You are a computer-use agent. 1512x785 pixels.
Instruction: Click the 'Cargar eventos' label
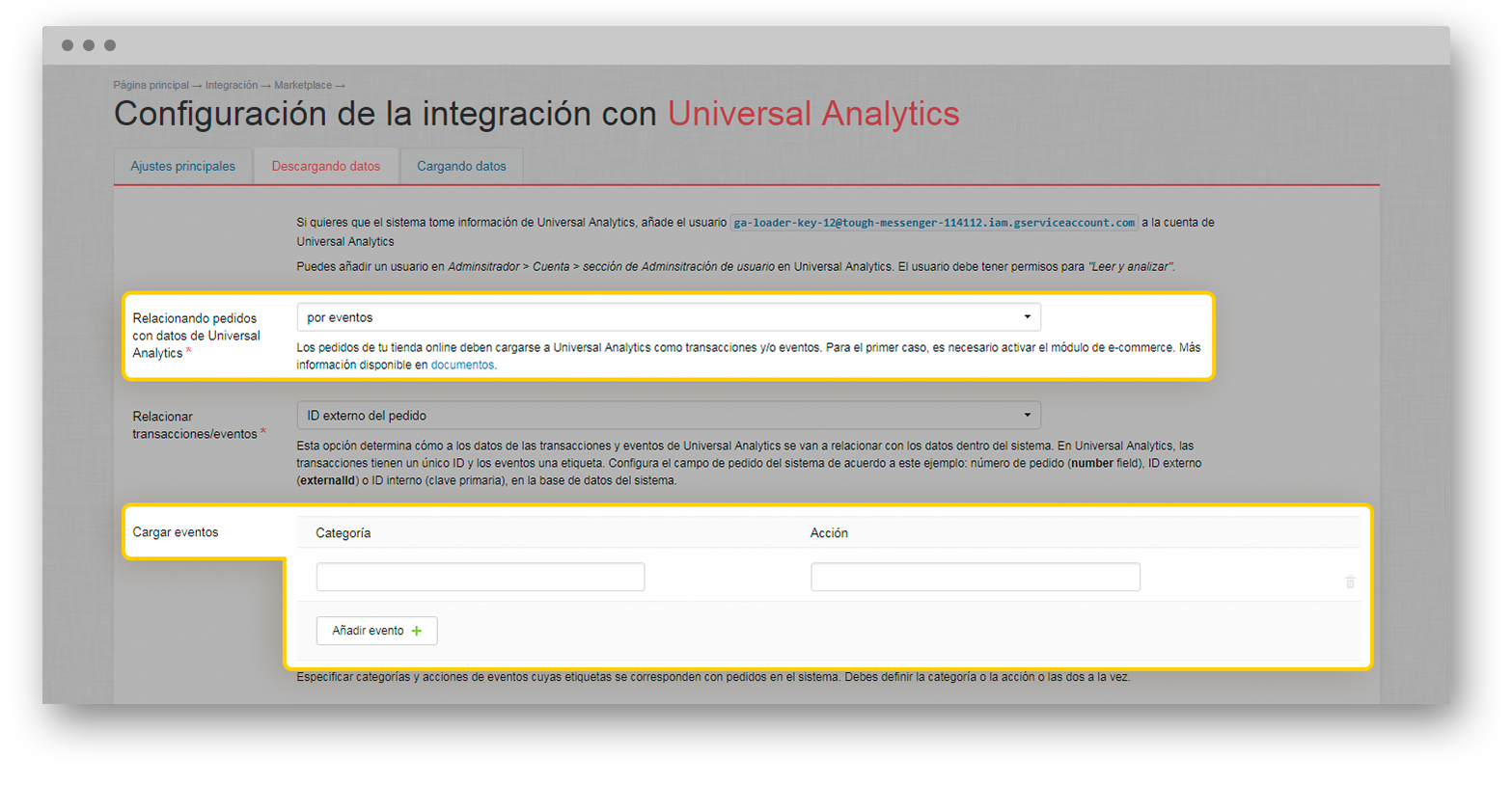click(x=176, y=532)
